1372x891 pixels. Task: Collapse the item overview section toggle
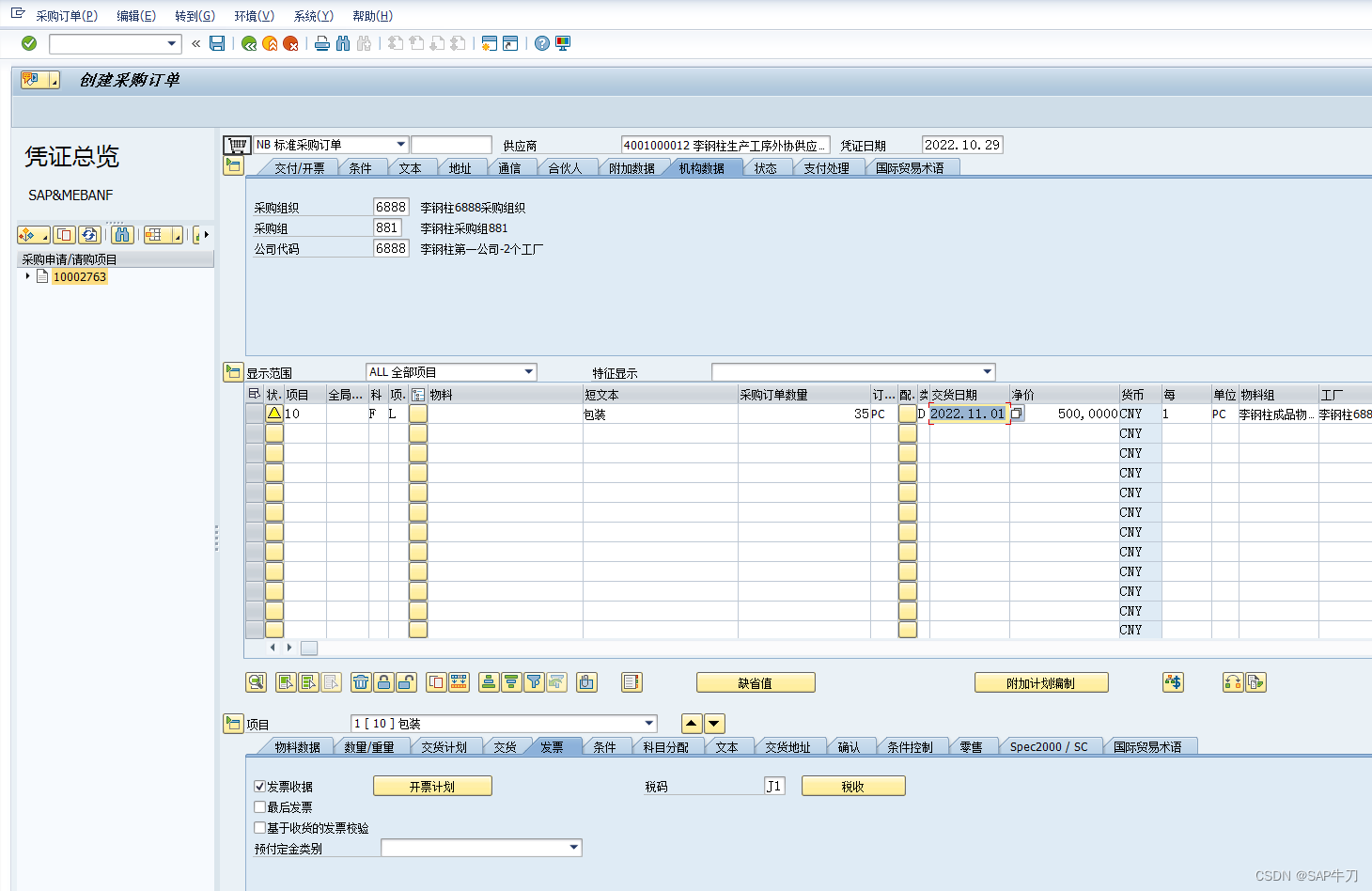233,372
